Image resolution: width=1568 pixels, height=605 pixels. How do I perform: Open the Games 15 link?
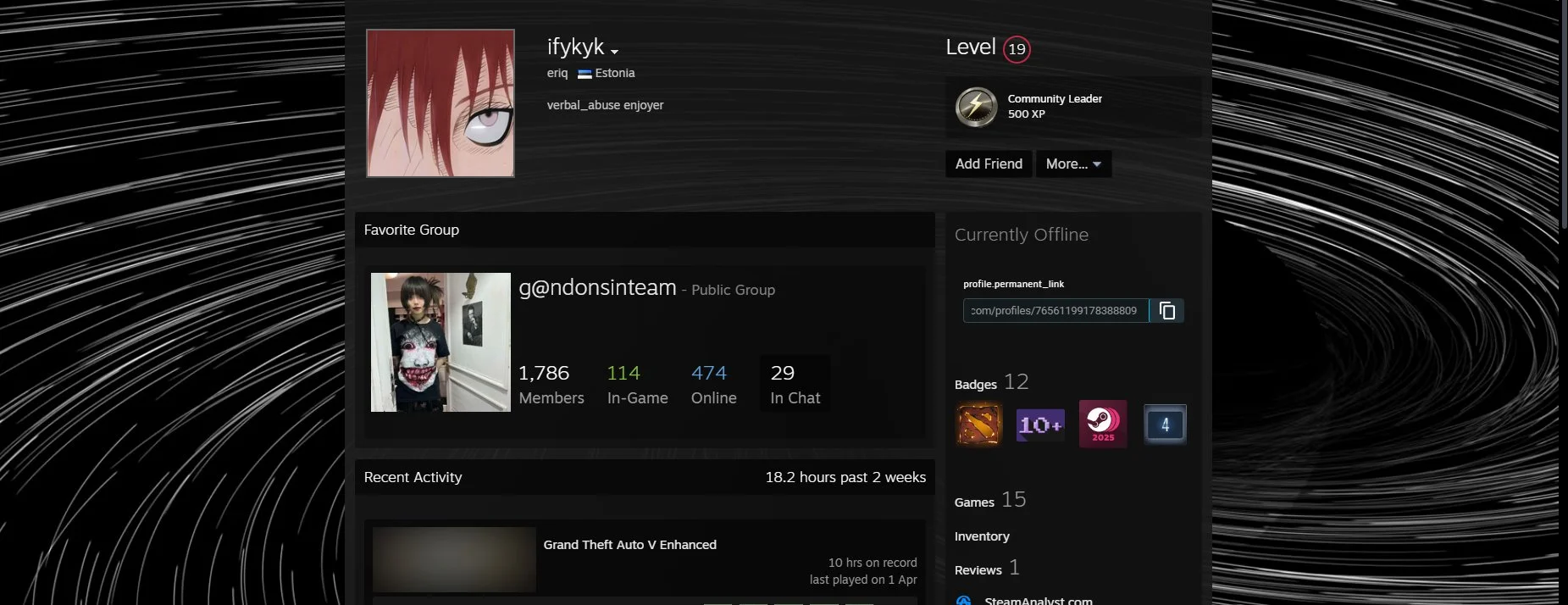(990, 500)
